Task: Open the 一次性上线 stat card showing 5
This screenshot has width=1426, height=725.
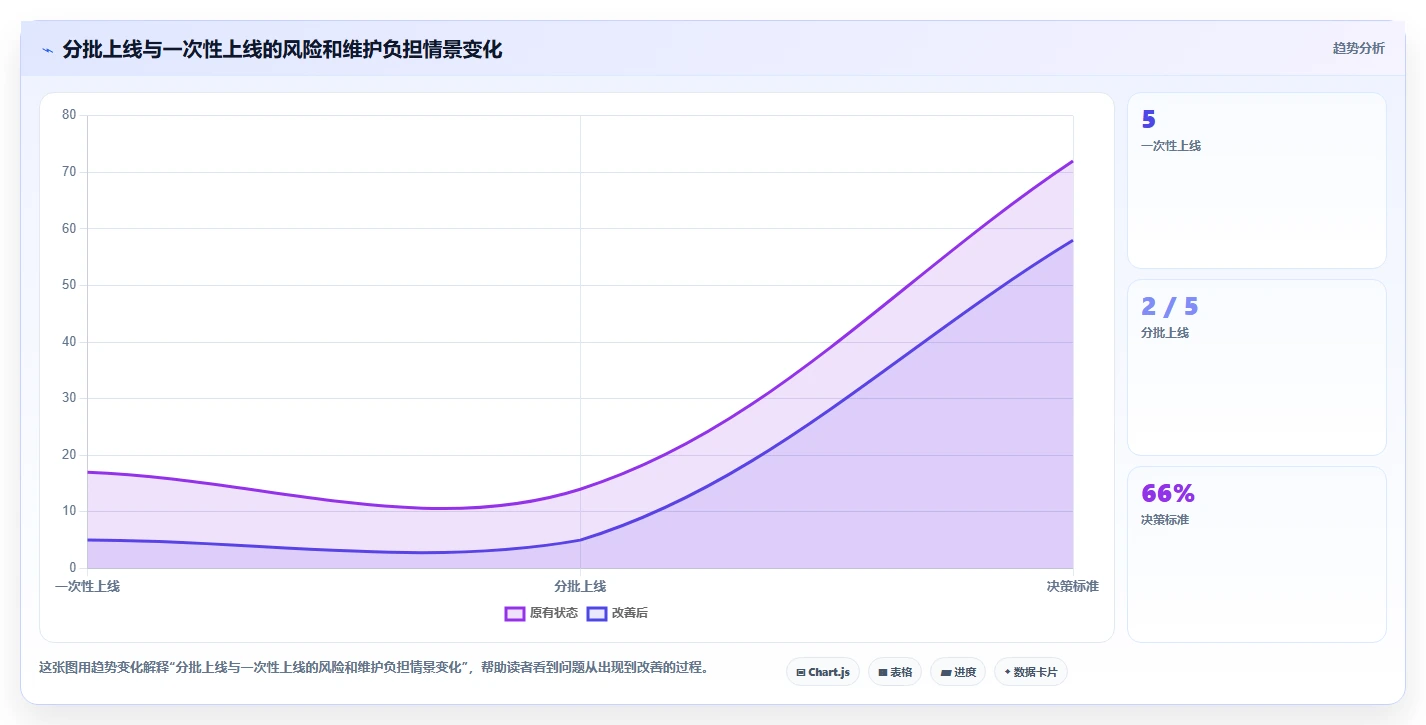Action: pos(1257,181)
